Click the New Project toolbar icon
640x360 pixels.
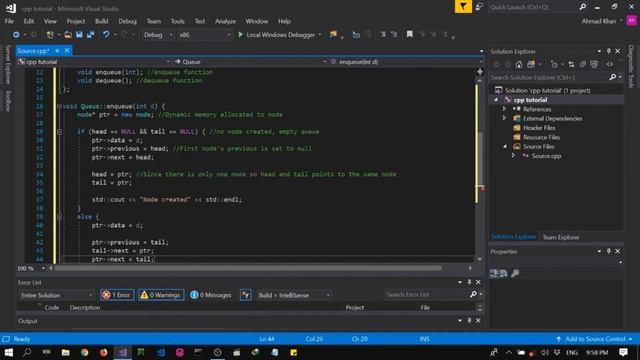coord(50,35)
